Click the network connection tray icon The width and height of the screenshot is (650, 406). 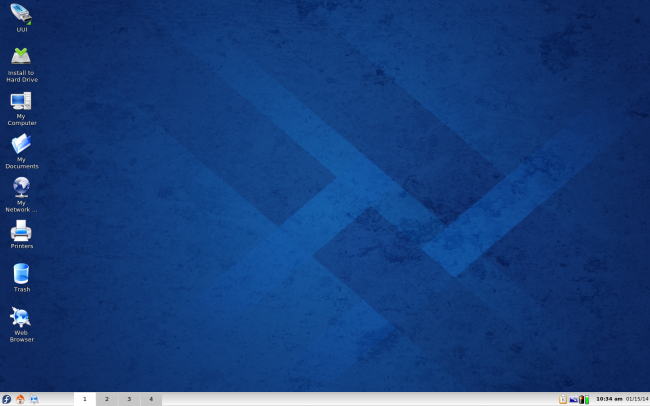click(573, 399)
